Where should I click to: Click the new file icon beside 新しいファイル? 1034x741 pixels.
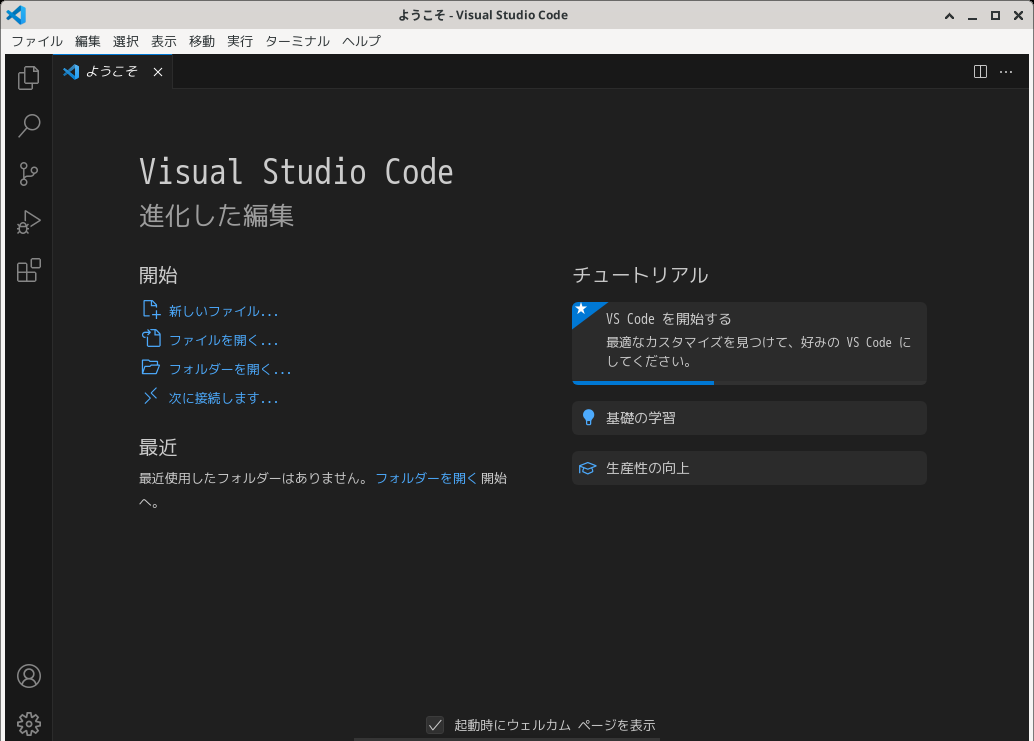(x=151, y=309)
